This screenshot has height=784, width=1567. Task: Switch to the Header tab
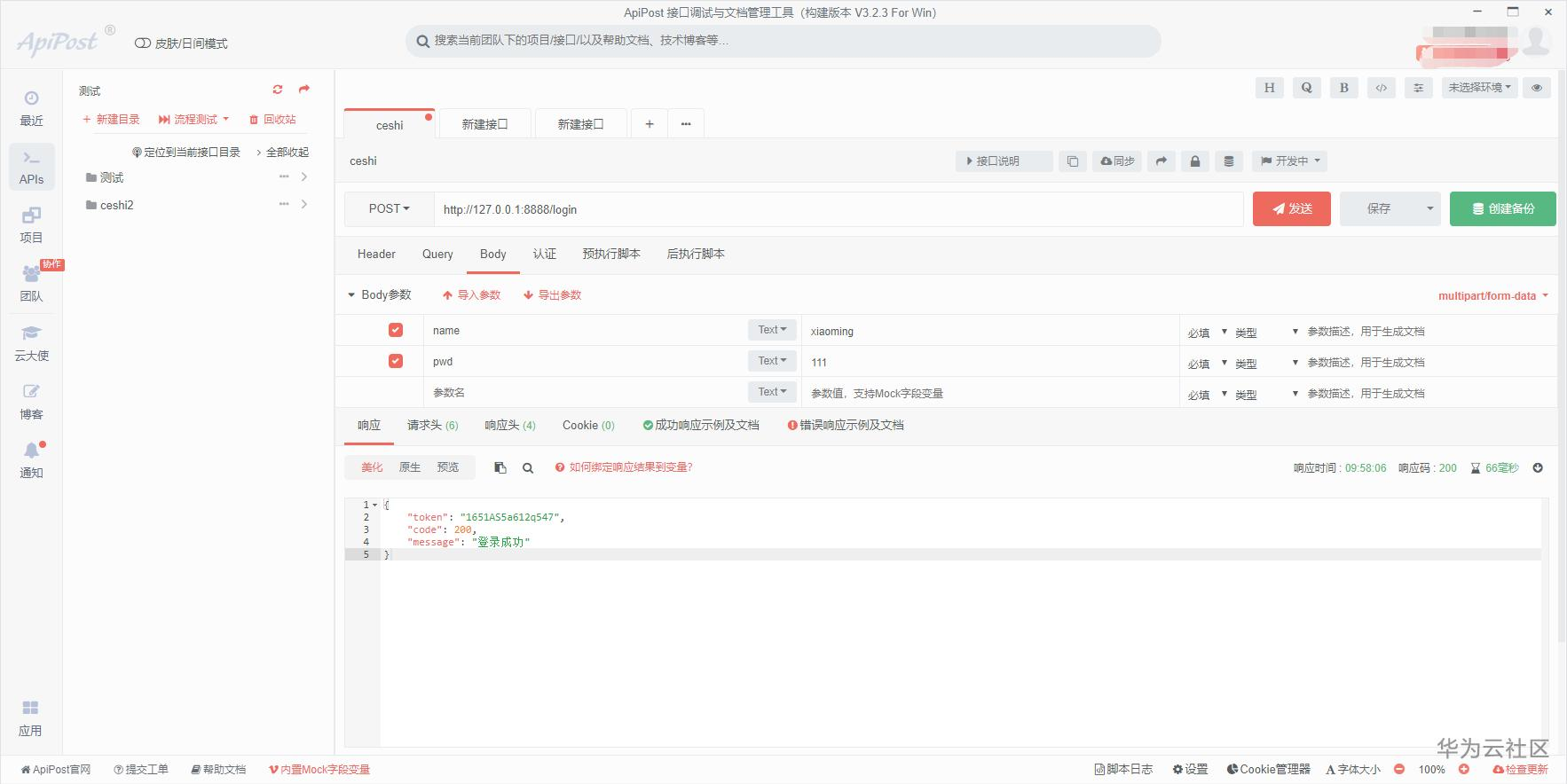click(376, 254)
